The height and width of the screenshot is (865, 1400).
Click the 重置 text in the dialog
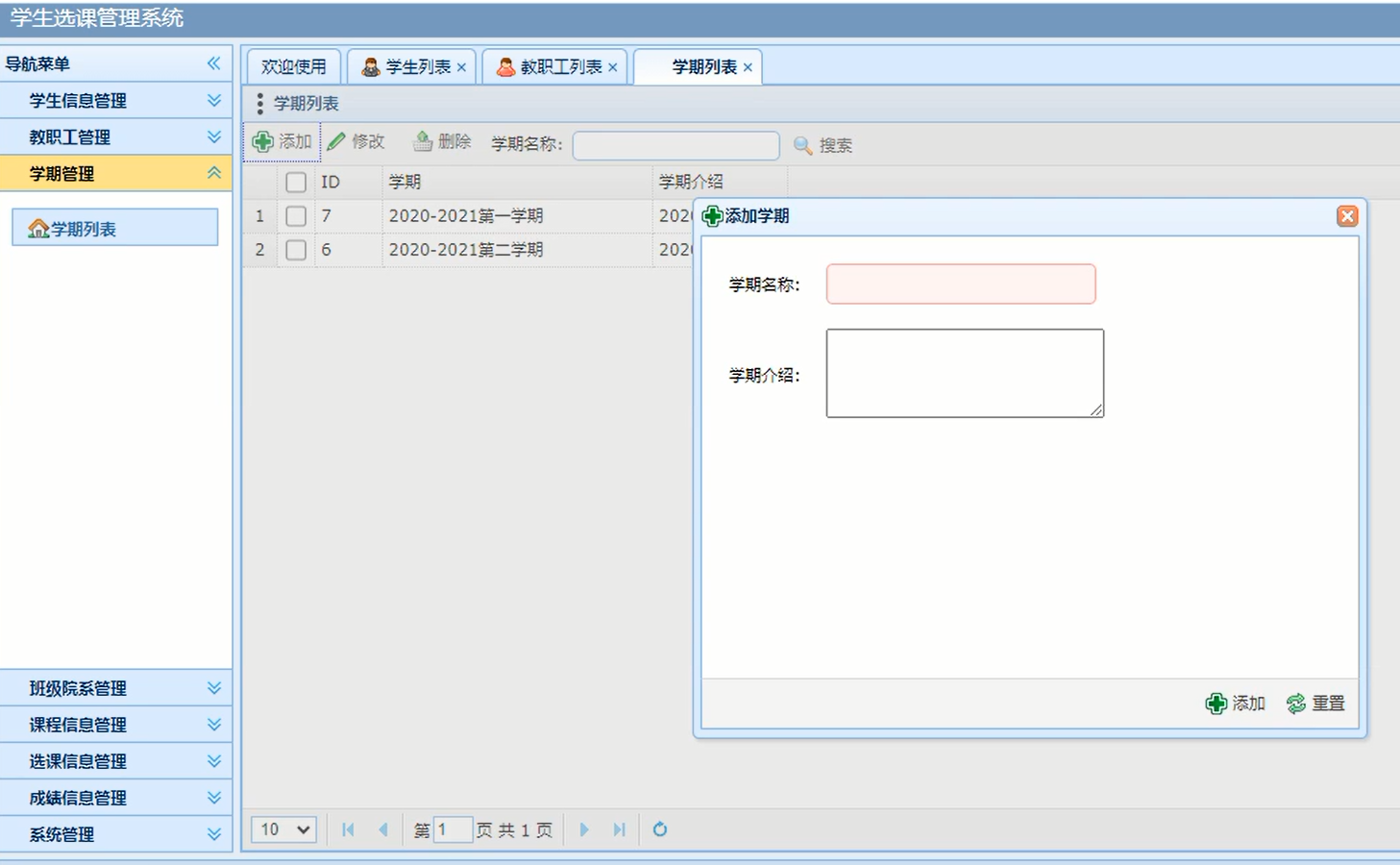point(1329,704)
